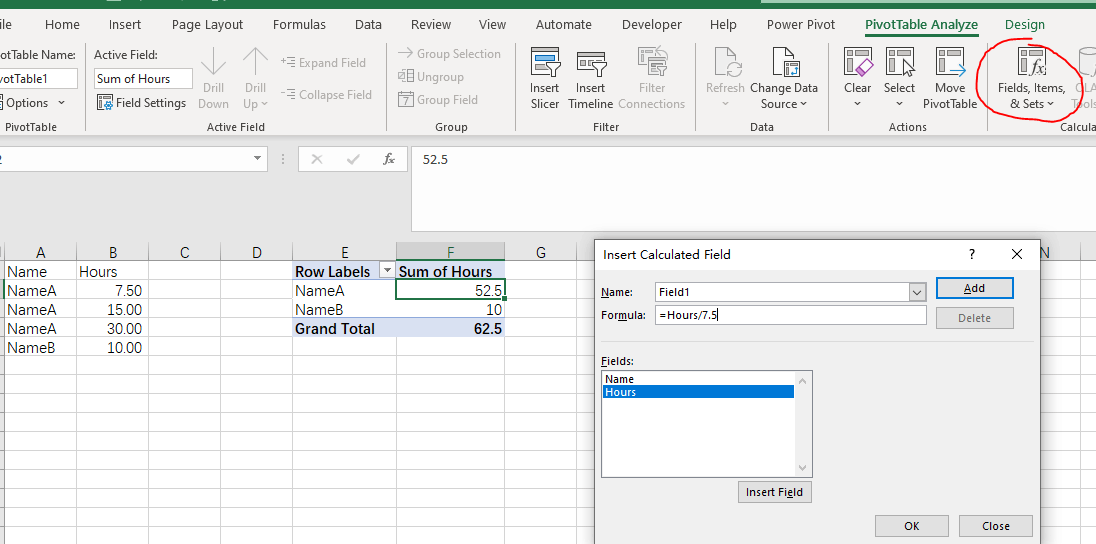Switch to the Insert tab
1096x544 pixels.
click(124, 24)
